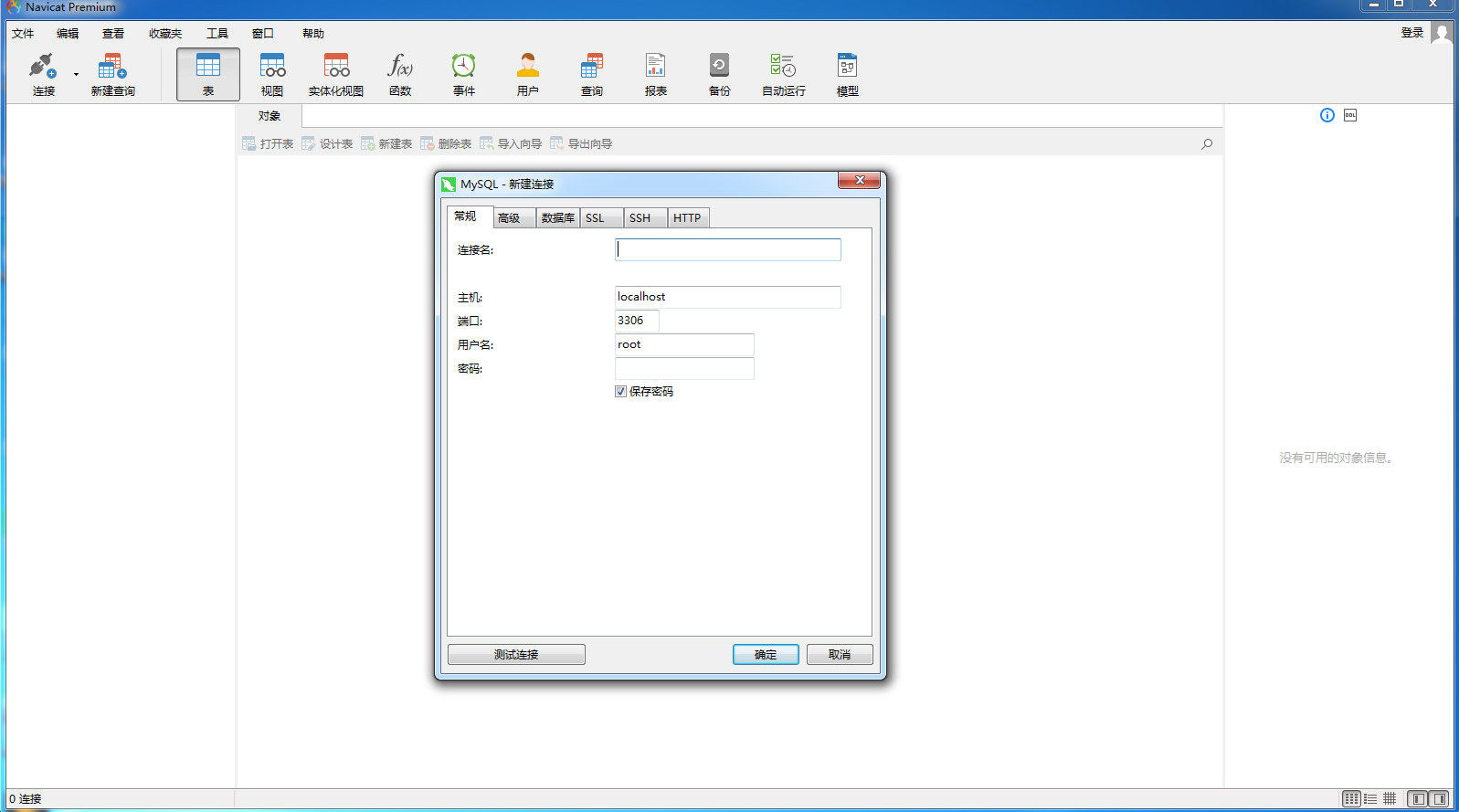Open the 事件 event toolbar icon
Viewport: 1459px width, 812px height.
coord(464,74)
